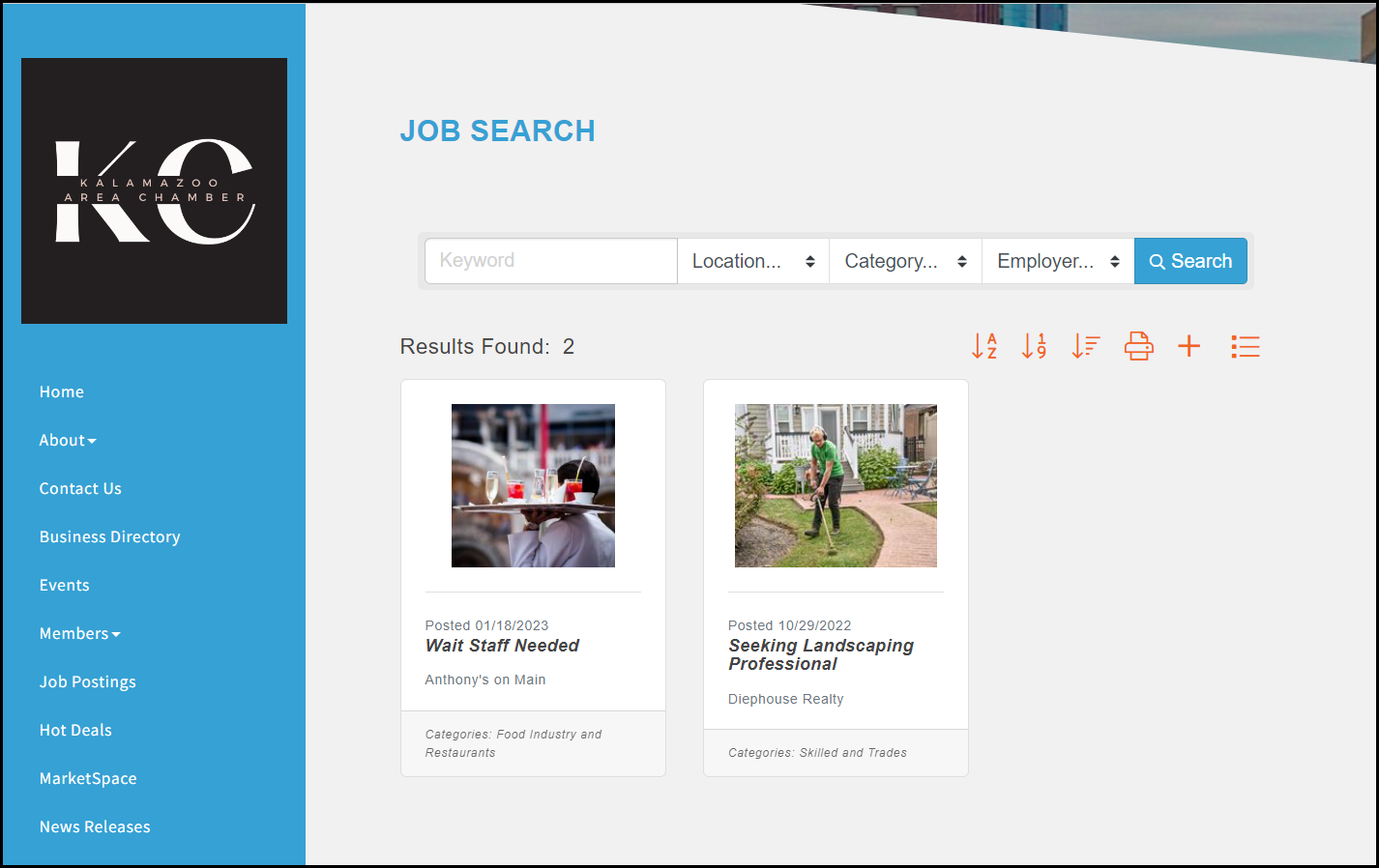Viewport: 1379px width, 868px height.
Task: Click the Posted 01/18/2023 date
Action: (x=486, y=625)
